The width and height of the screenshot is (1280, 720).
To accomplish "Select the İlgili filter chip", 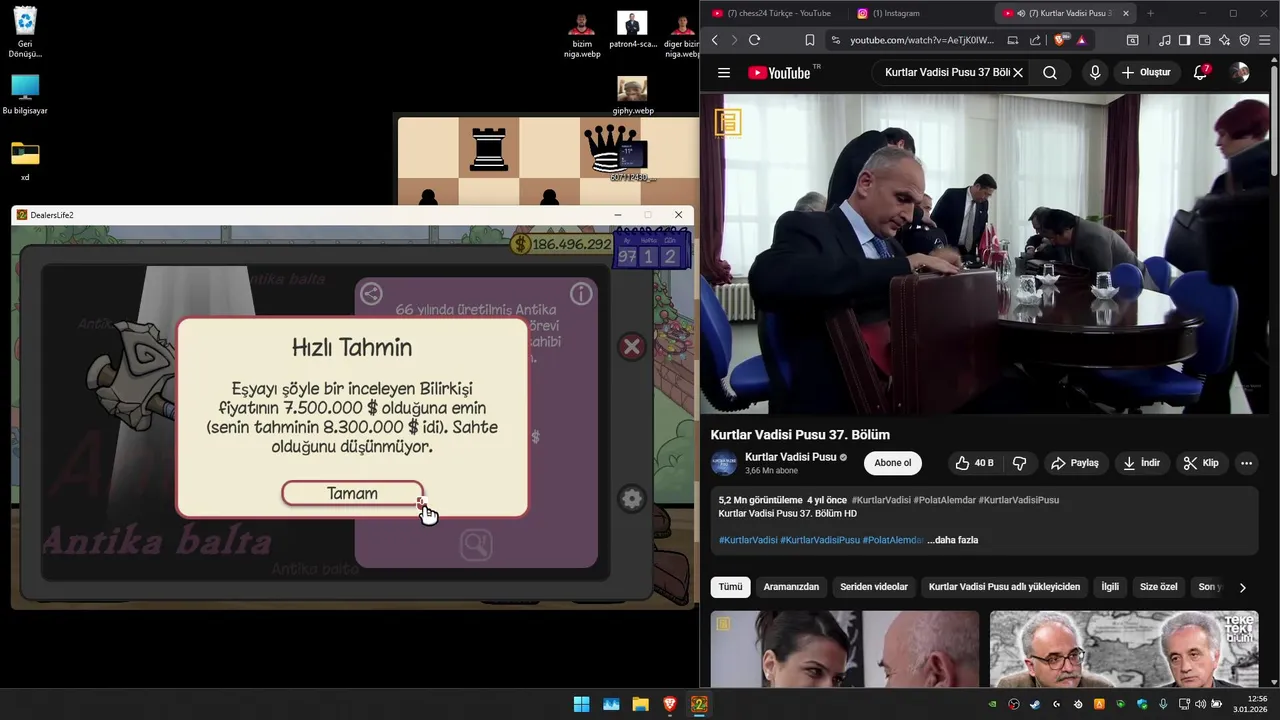I will (1110, 587).
